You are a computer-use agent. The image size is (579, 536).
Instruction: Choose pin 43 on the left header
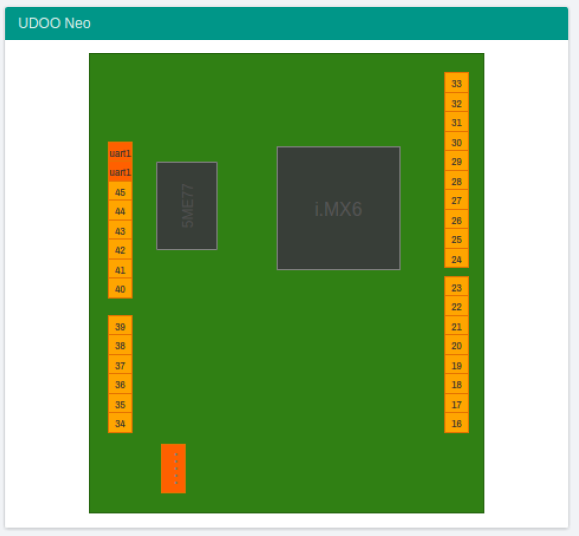point(120,230)
